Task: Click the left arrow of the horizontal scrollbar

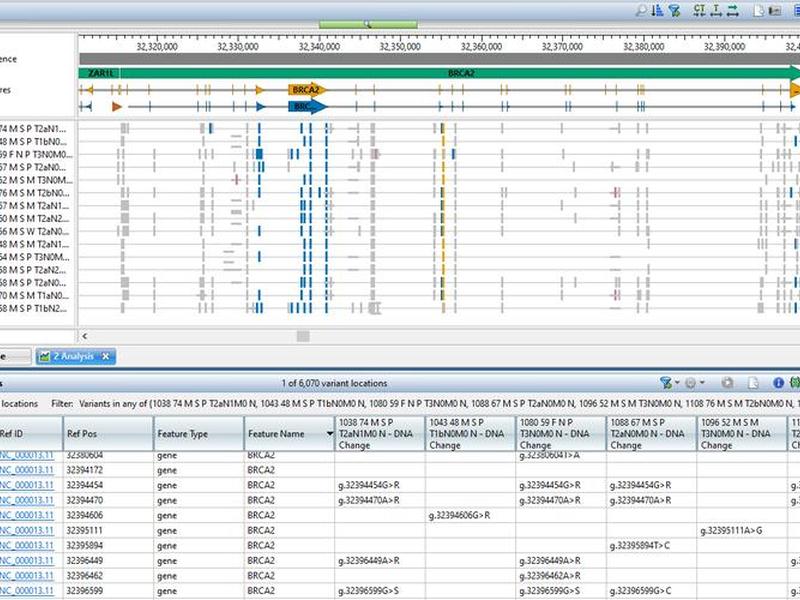Action: click(85, 336)
